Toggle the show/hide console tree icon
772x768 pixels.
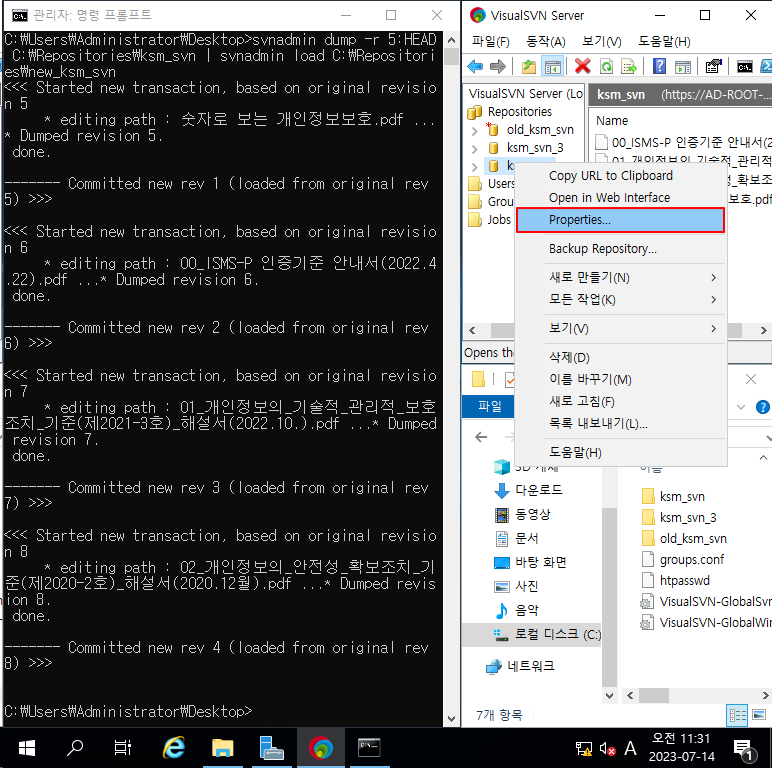tap(552, 66)
